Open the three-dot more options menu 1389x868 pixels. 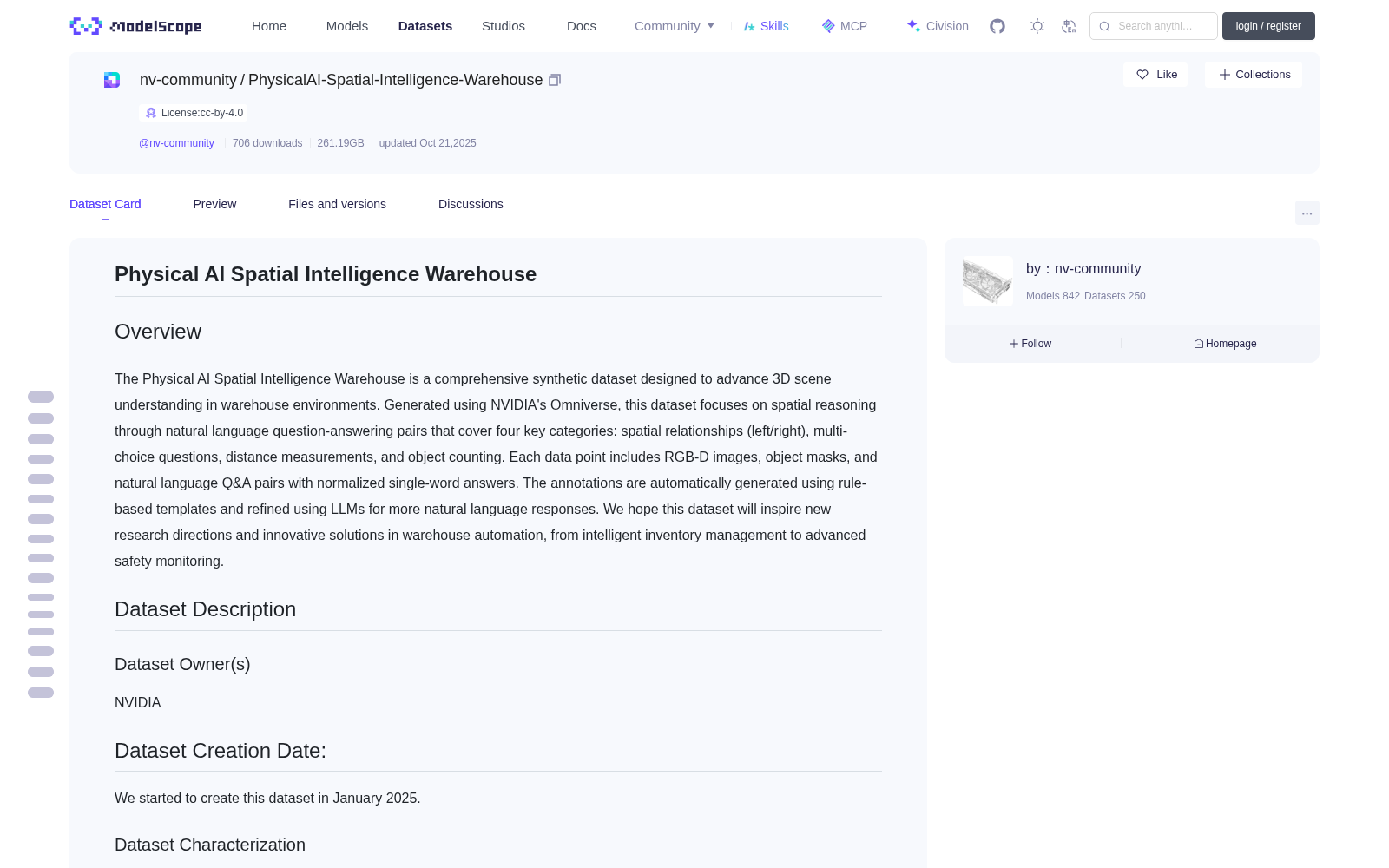click(x=1307, y=213)
